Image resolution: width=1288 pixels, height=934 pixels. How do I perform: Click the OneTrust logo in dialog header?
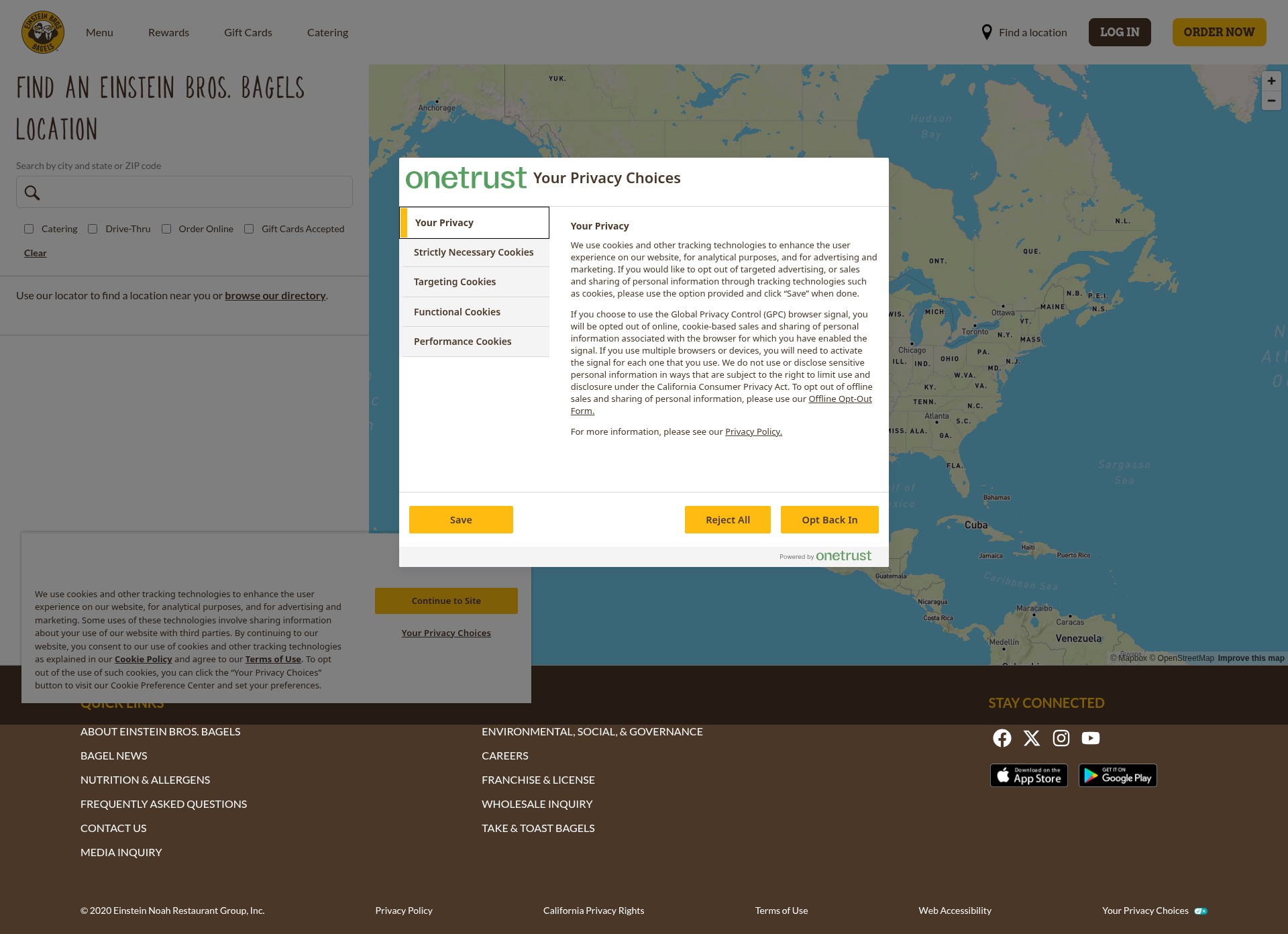click(x=466, y=178)
